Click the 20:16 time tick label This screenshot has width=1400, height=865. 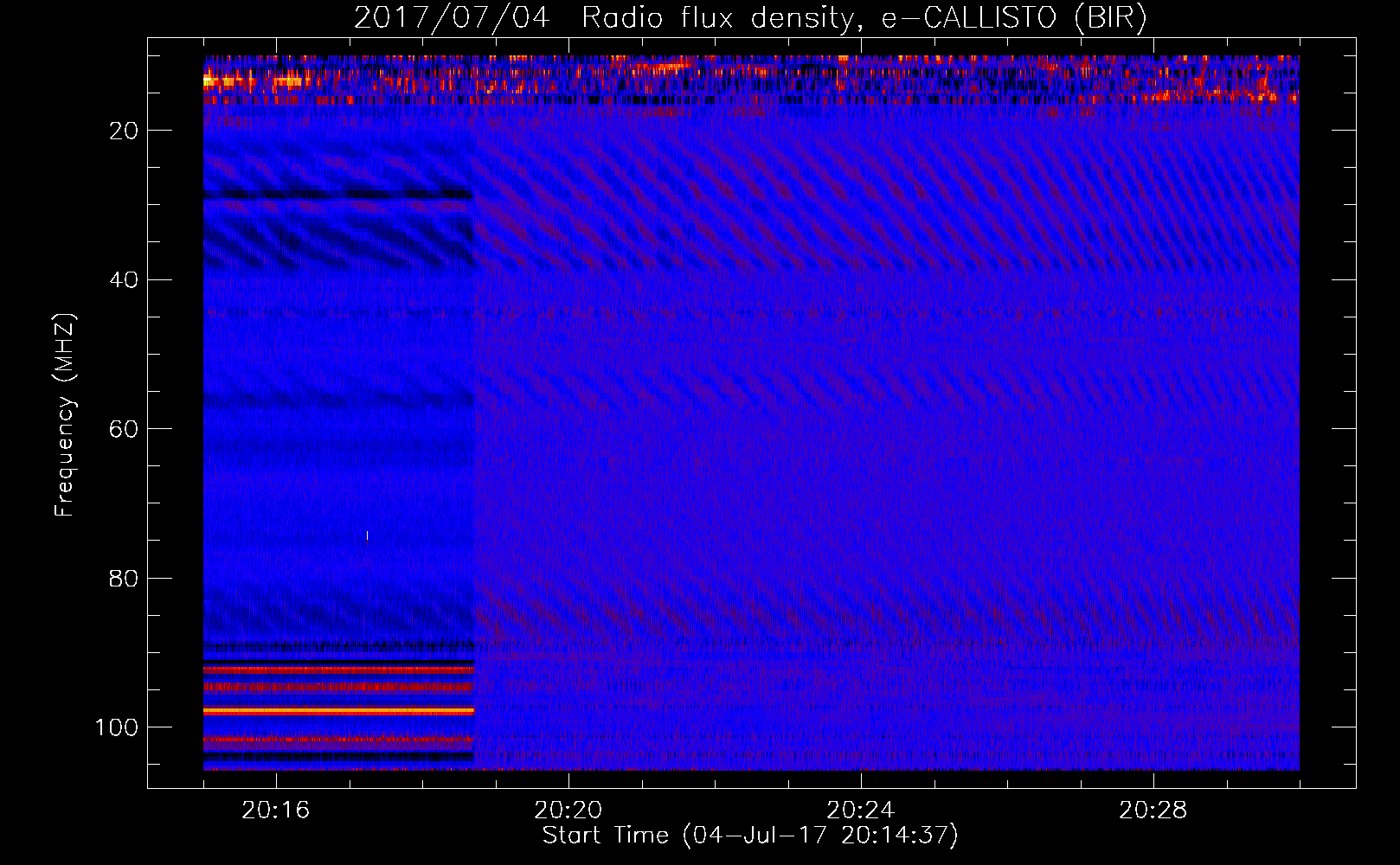click(x=276, y=811)
